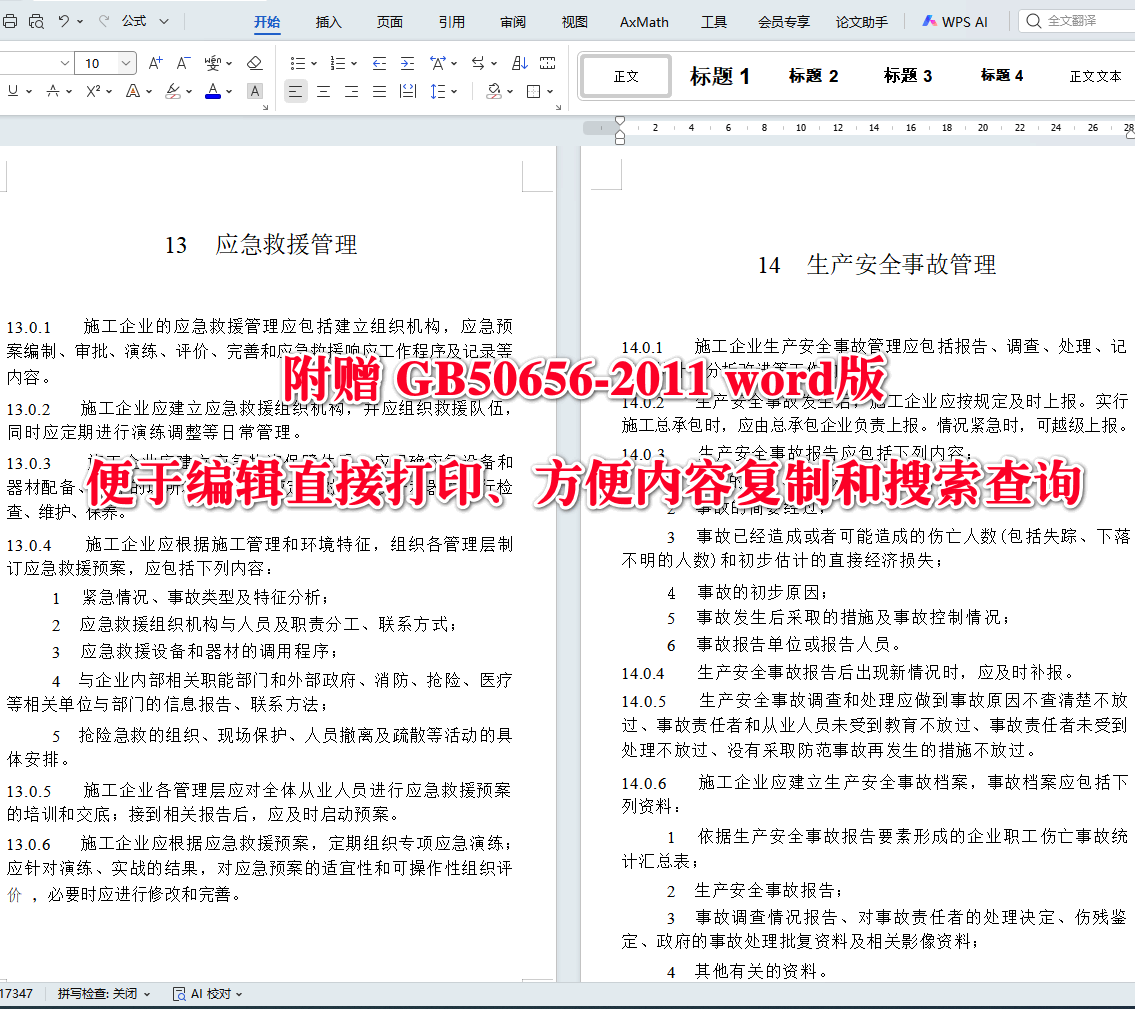This screenshot has width=1135, height=1009.
Task: Apply the 标题 2 style
Action: tap(814, 76)
